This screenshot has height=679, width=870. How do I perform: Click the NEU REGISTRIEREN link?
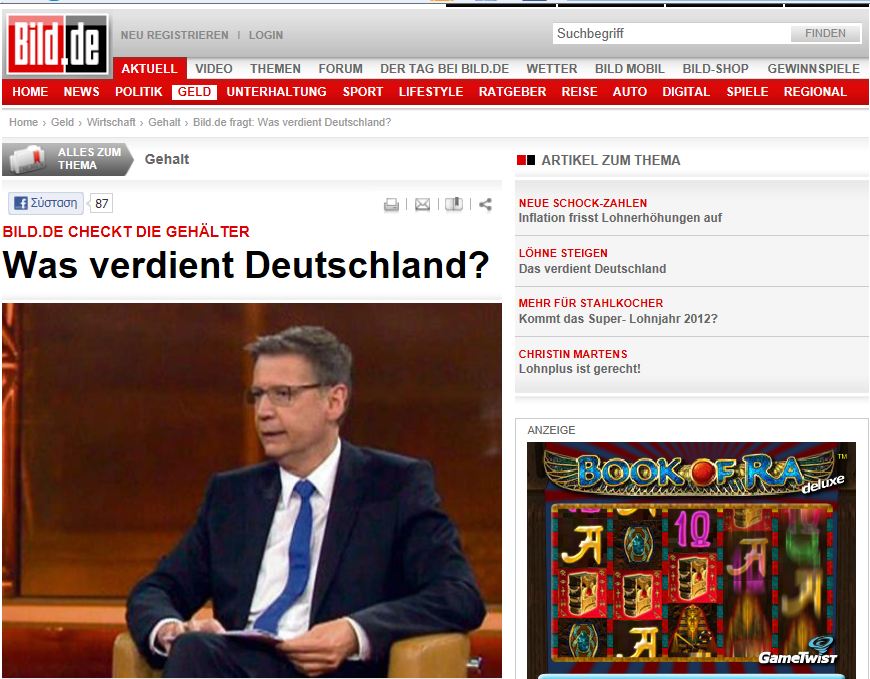click(174, 35)
